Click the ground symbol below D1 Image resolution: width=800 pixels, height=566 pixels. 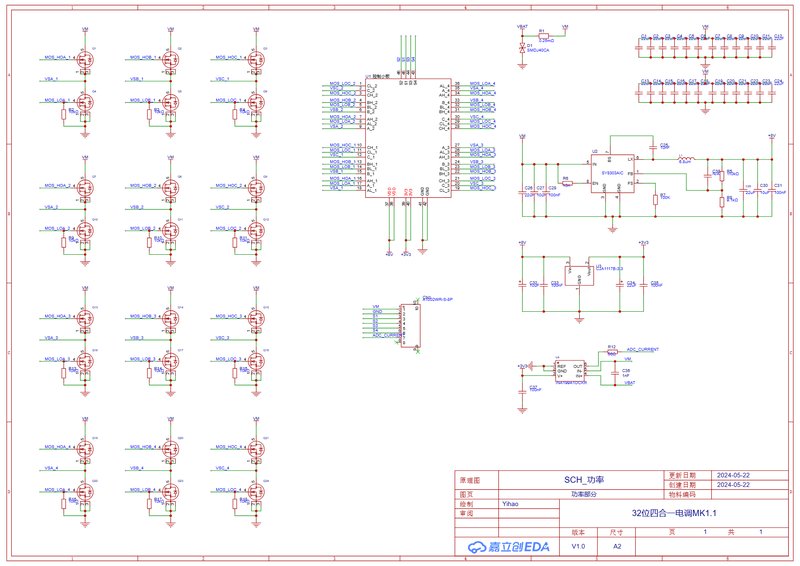coord(522,65)
